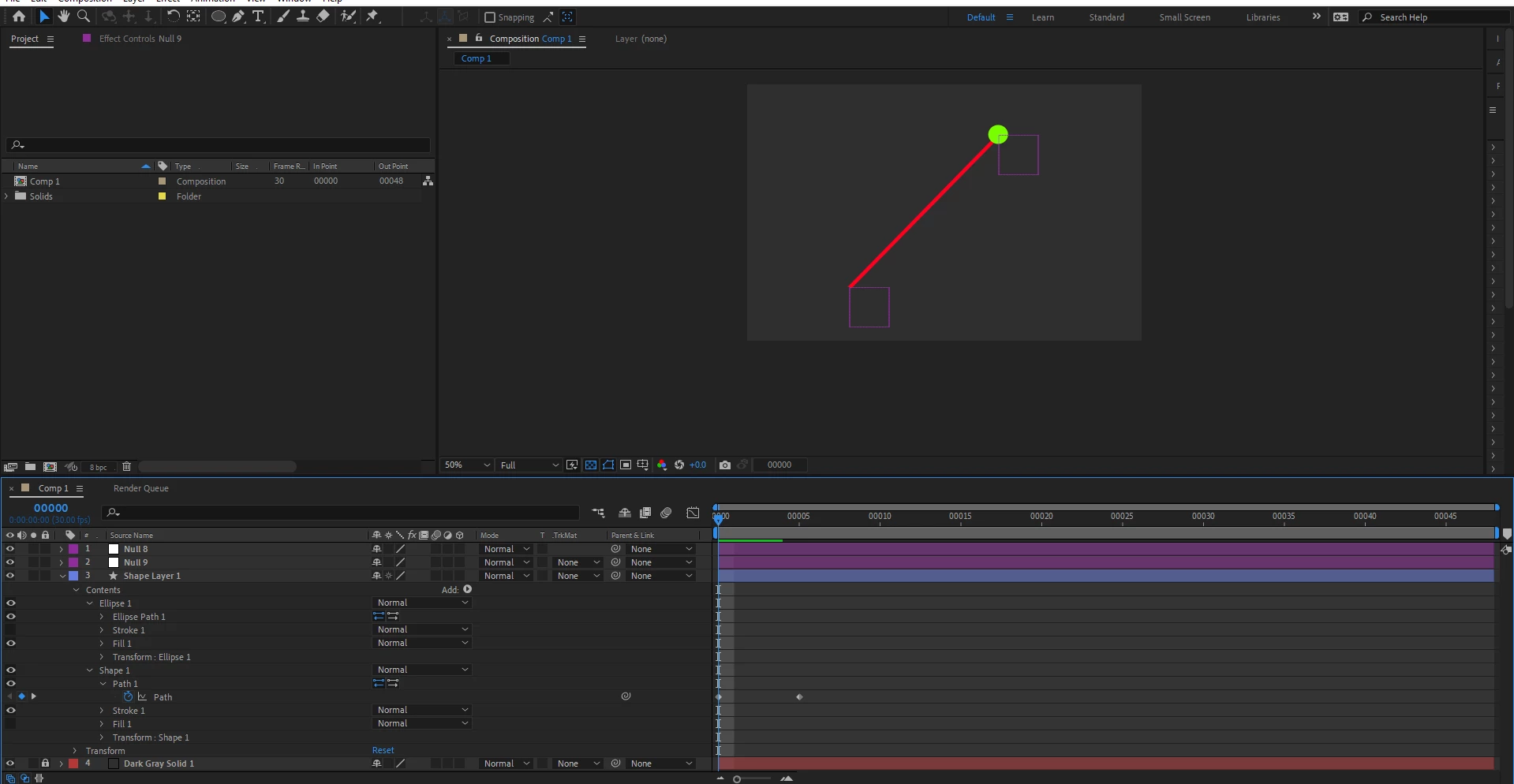Click Reset on Shape Layer Transform

[383, 751]
